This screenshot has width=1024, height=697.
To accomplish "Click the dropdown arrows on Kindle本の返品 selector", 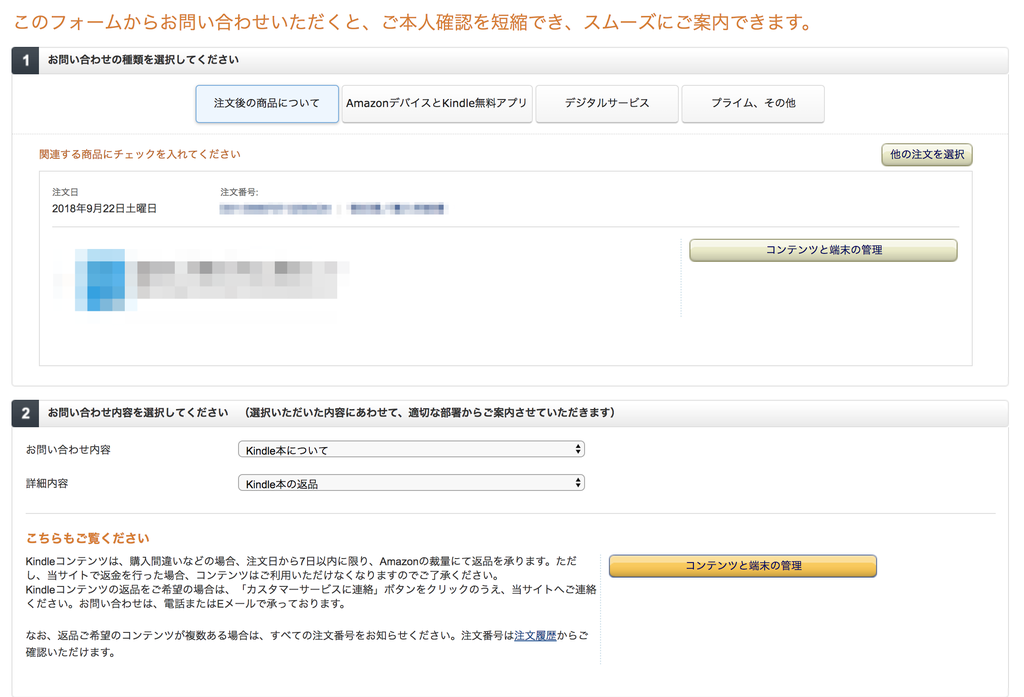I will 578,483.
